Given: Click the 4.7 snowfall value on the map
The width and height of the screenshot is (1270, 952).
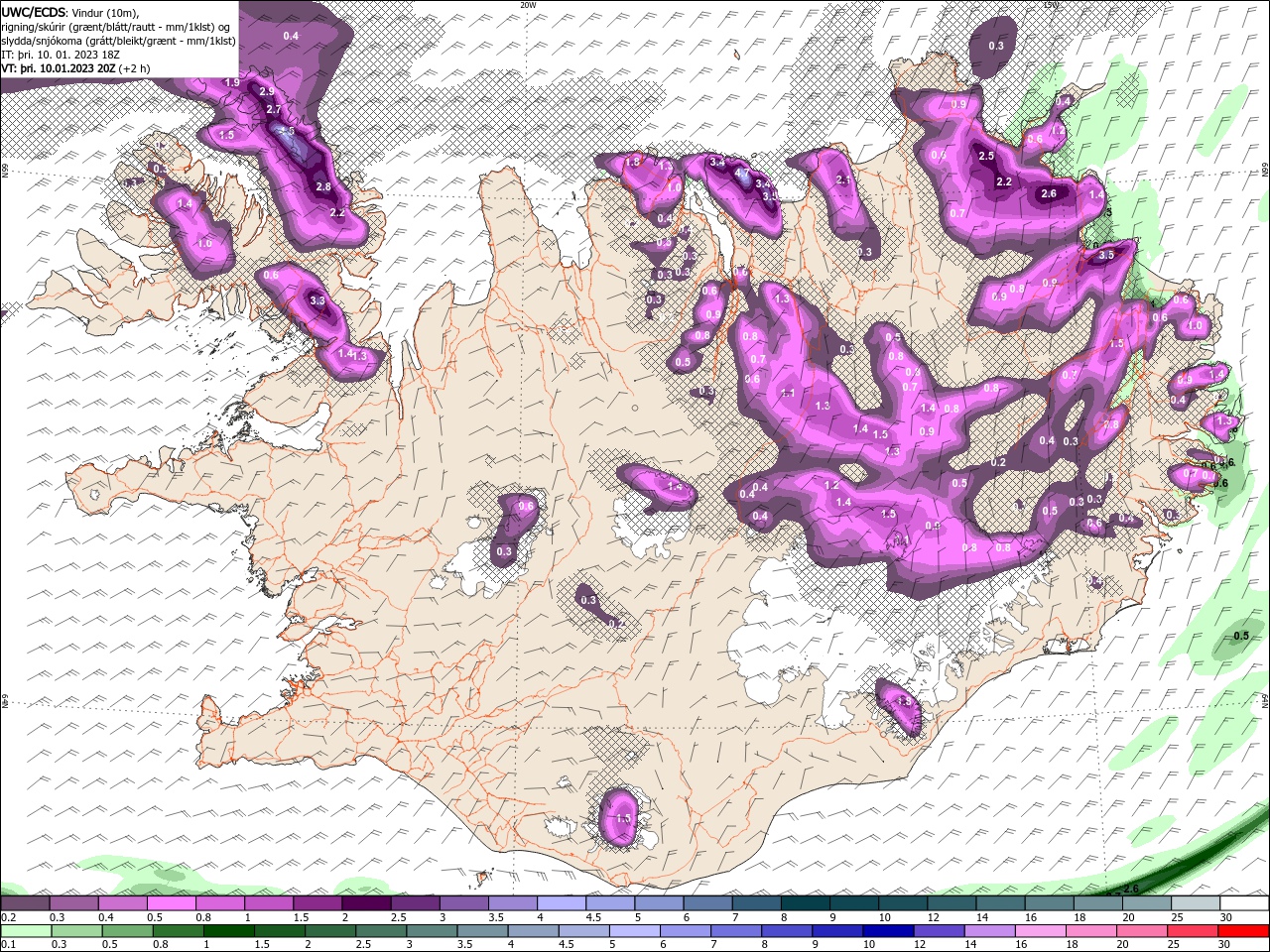Looking at the screenshot, I should coord(741,174).
